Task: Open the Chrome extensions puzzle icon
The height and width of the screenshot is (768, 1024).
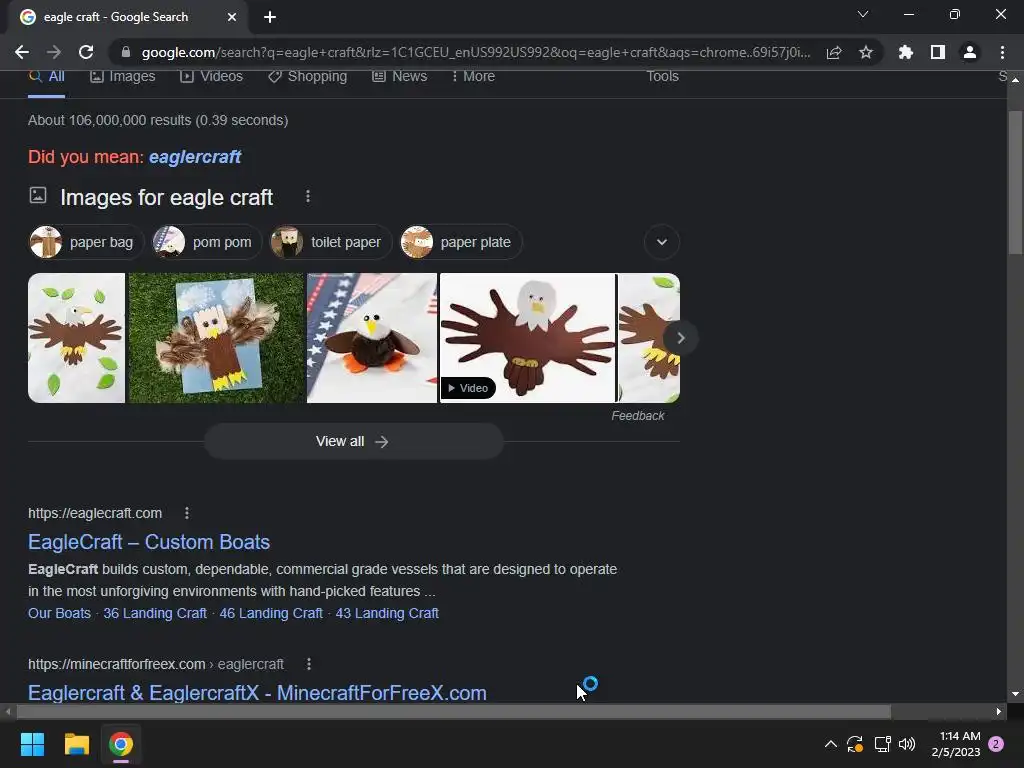Action: (905, 52)
